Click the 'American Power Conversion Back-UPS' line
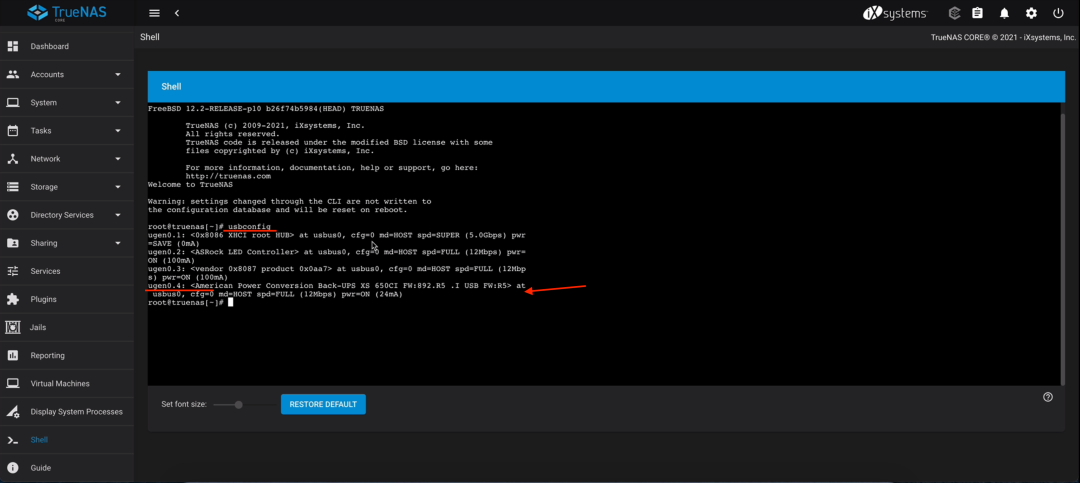The height and width of the screenshot is (483, 1080). [337, 285]
